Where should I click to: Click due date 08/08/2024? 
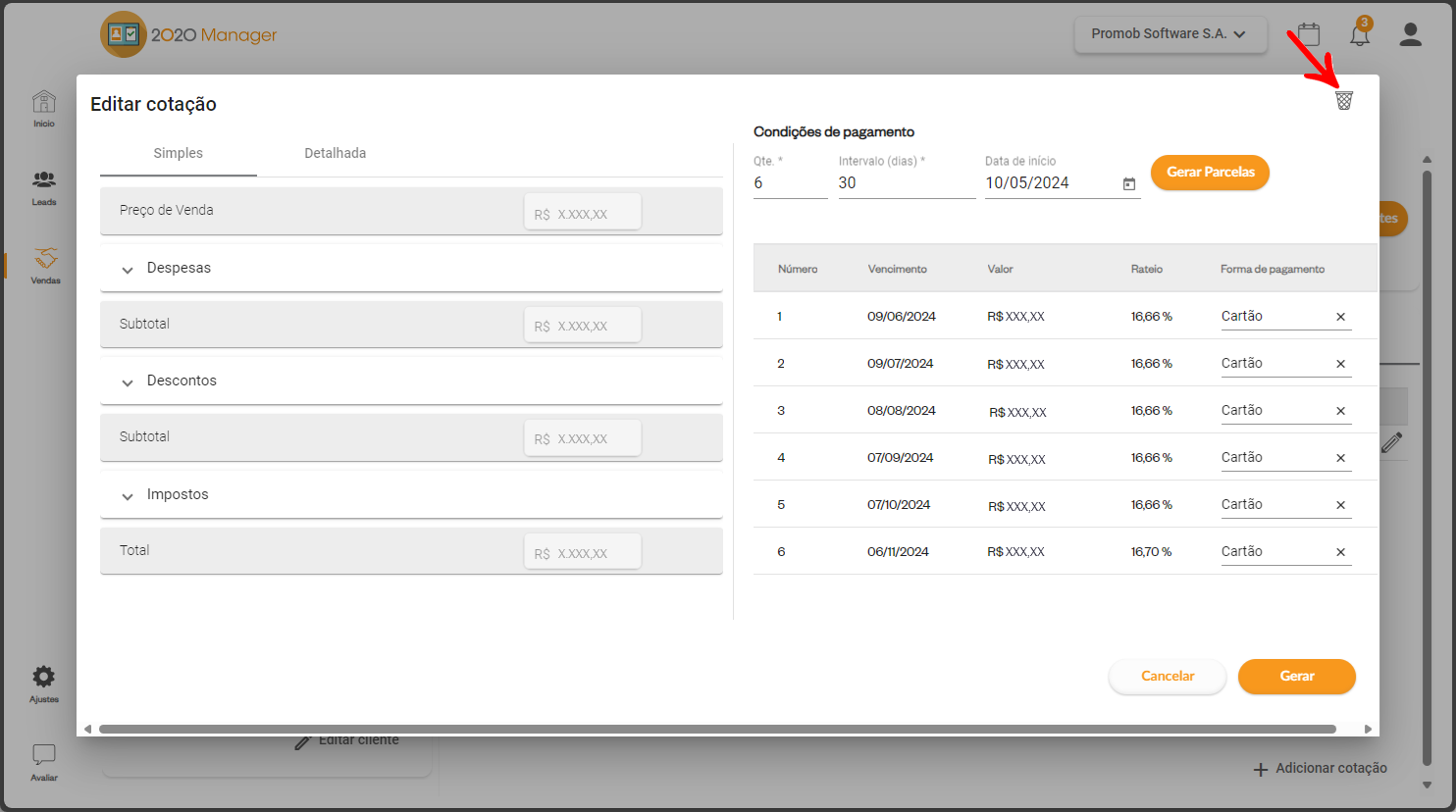point(902,411)
